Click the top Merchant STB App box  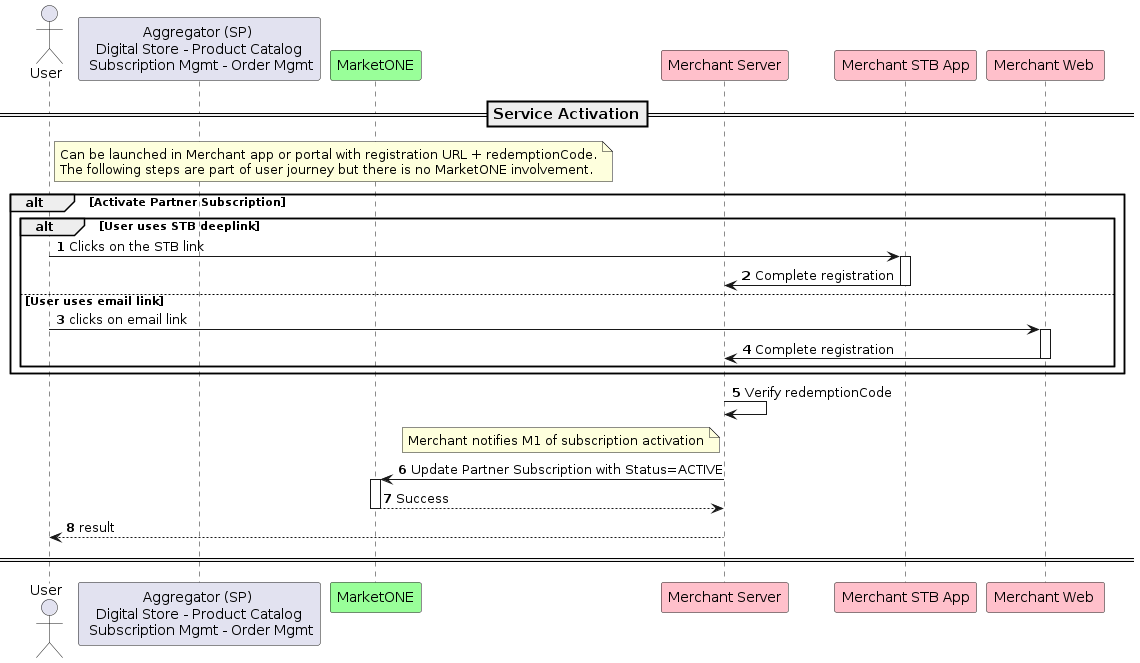click(x=905, y=65)
